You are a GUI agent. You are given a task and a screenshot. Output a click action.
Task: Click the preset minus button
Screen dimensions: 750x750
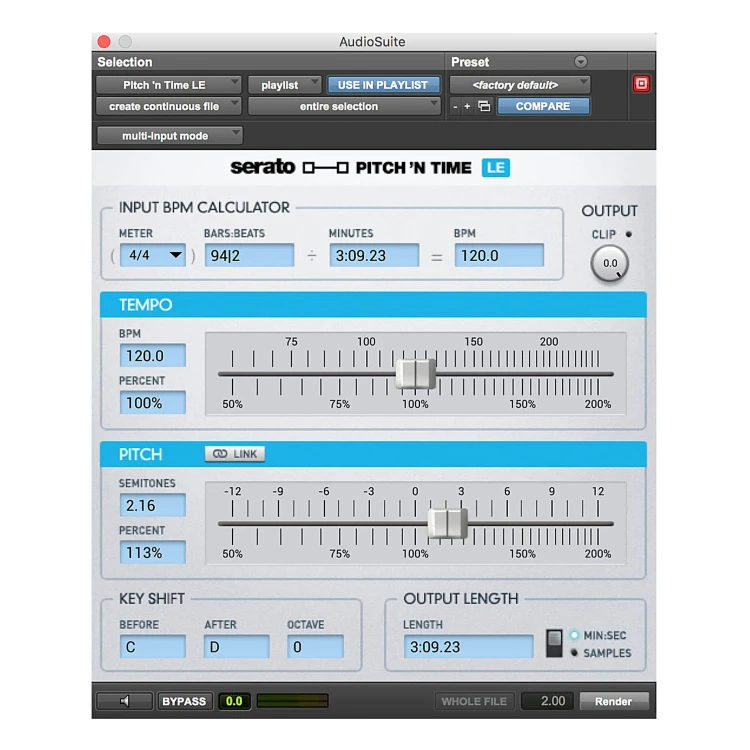[x=455, y=107]
